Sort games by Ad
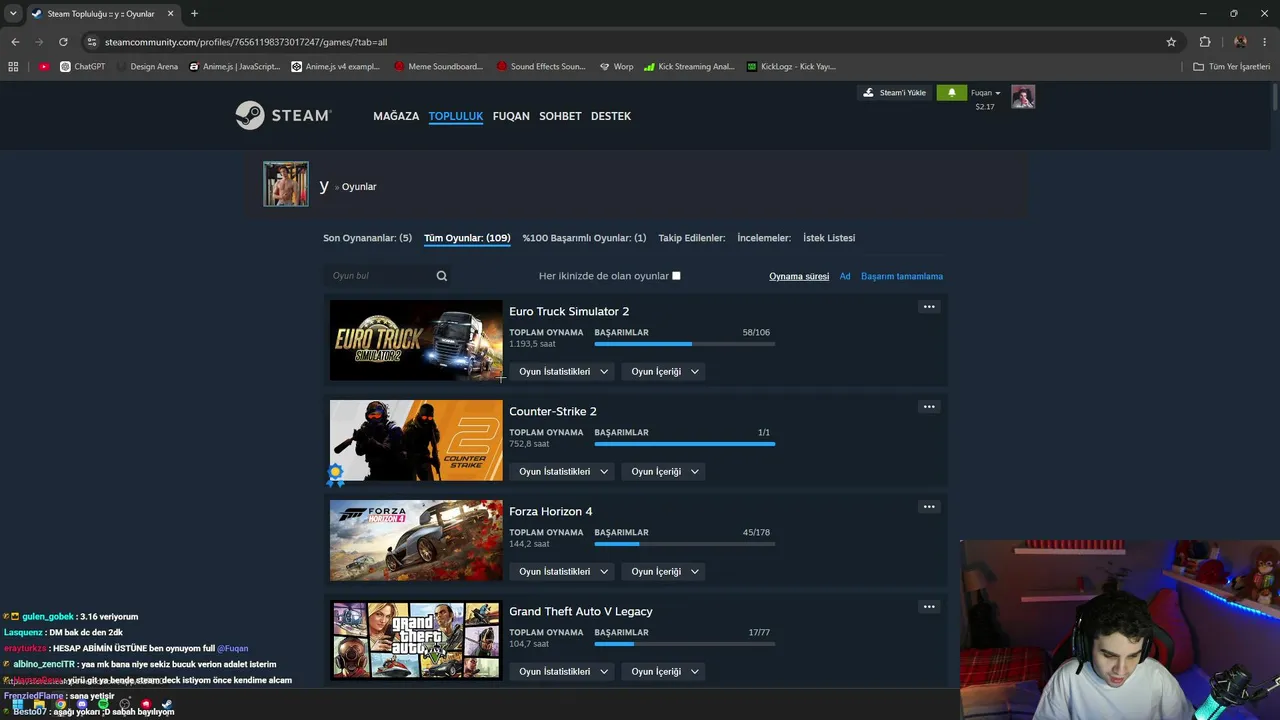The width and height of the screenshot is (1280, 720). (x=845, y=276)
